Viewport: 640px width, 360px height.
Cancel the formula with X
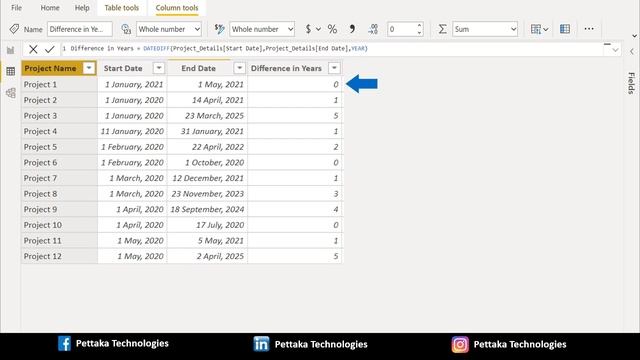tap(33, 49)
